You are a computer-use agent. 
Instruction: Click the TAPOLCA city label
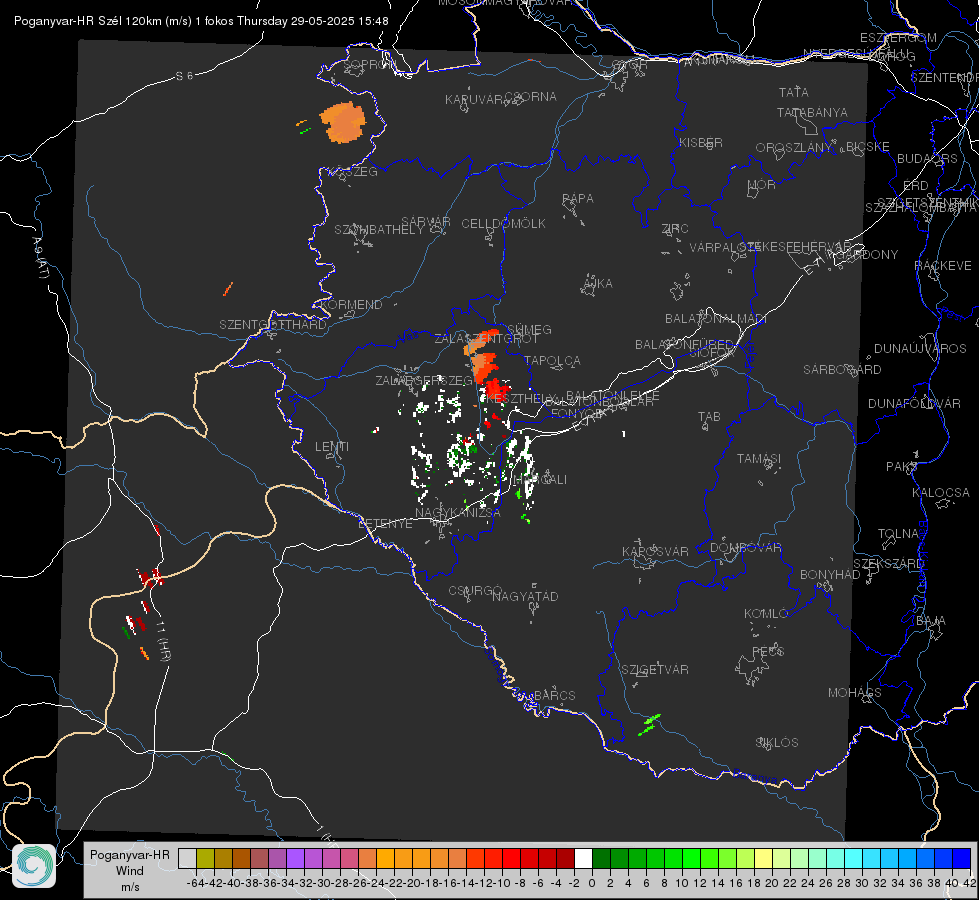553,361
